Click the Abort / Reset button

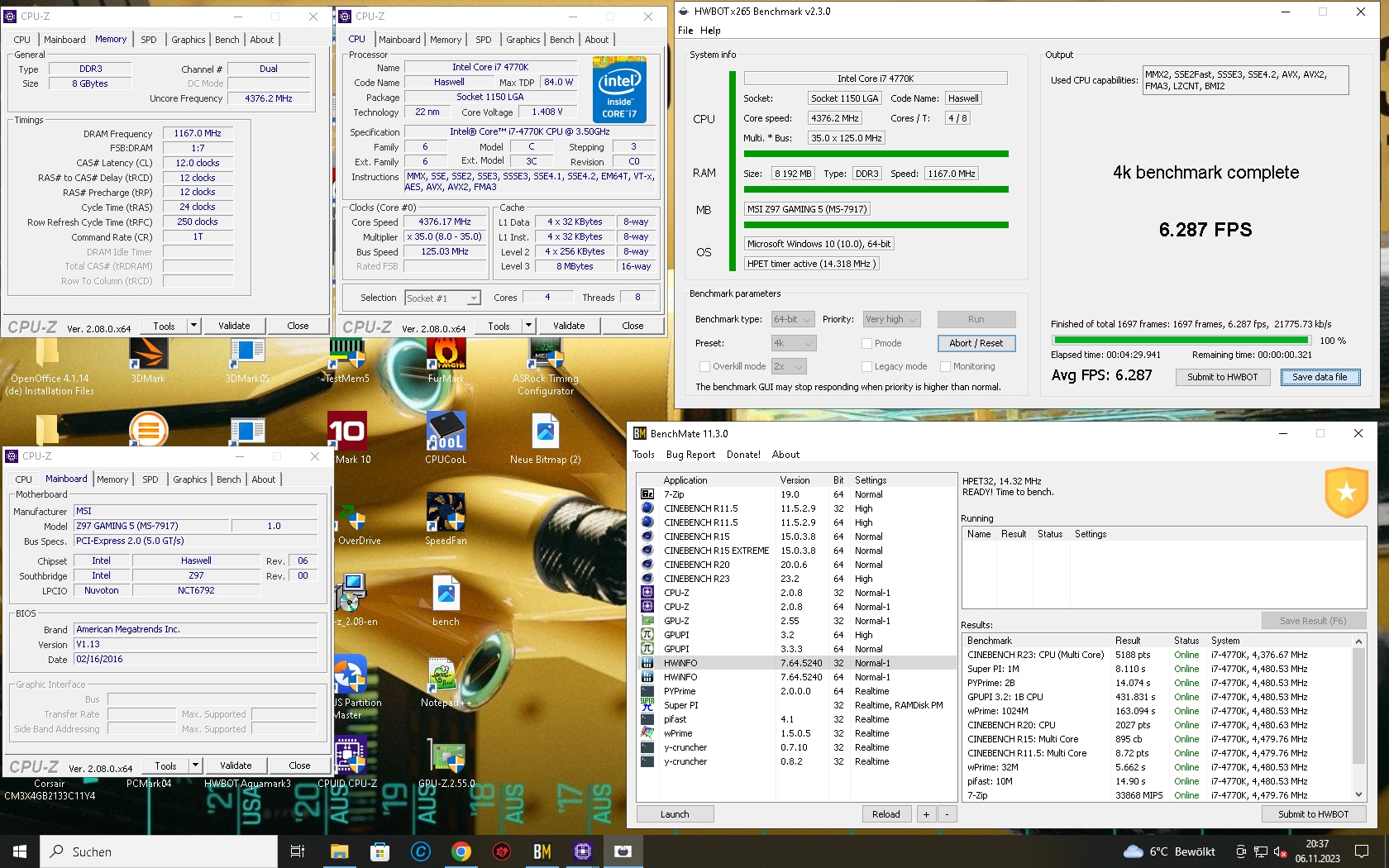click(x=976, y=343)
